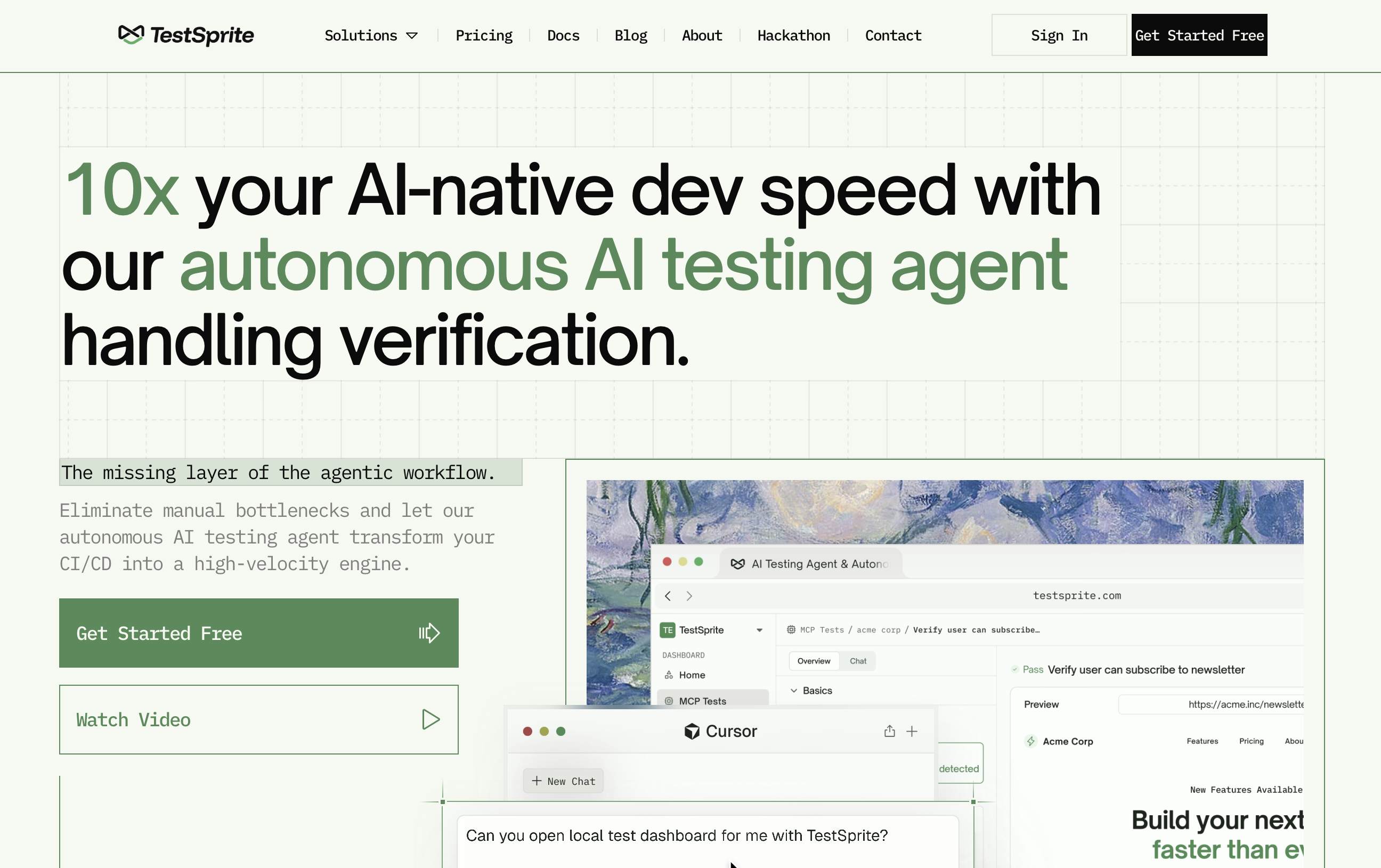Click the Home sidebar icon
The image size is (1381, 868).
669,675
